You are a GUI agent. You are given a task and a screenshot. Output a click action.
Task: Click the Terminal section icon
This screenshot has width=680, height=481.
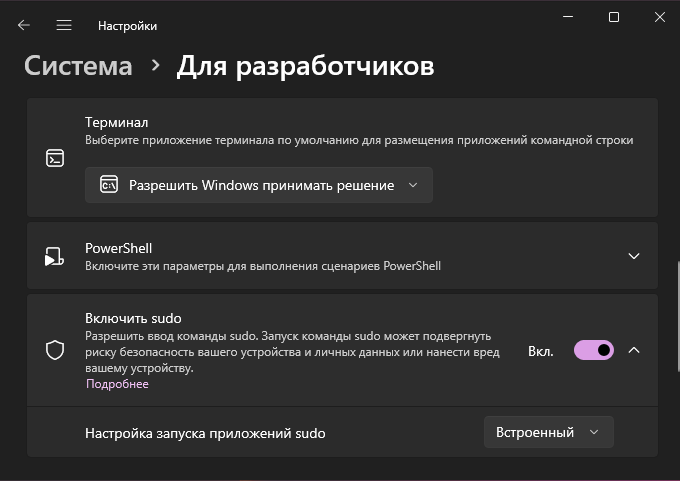(55, 158)
